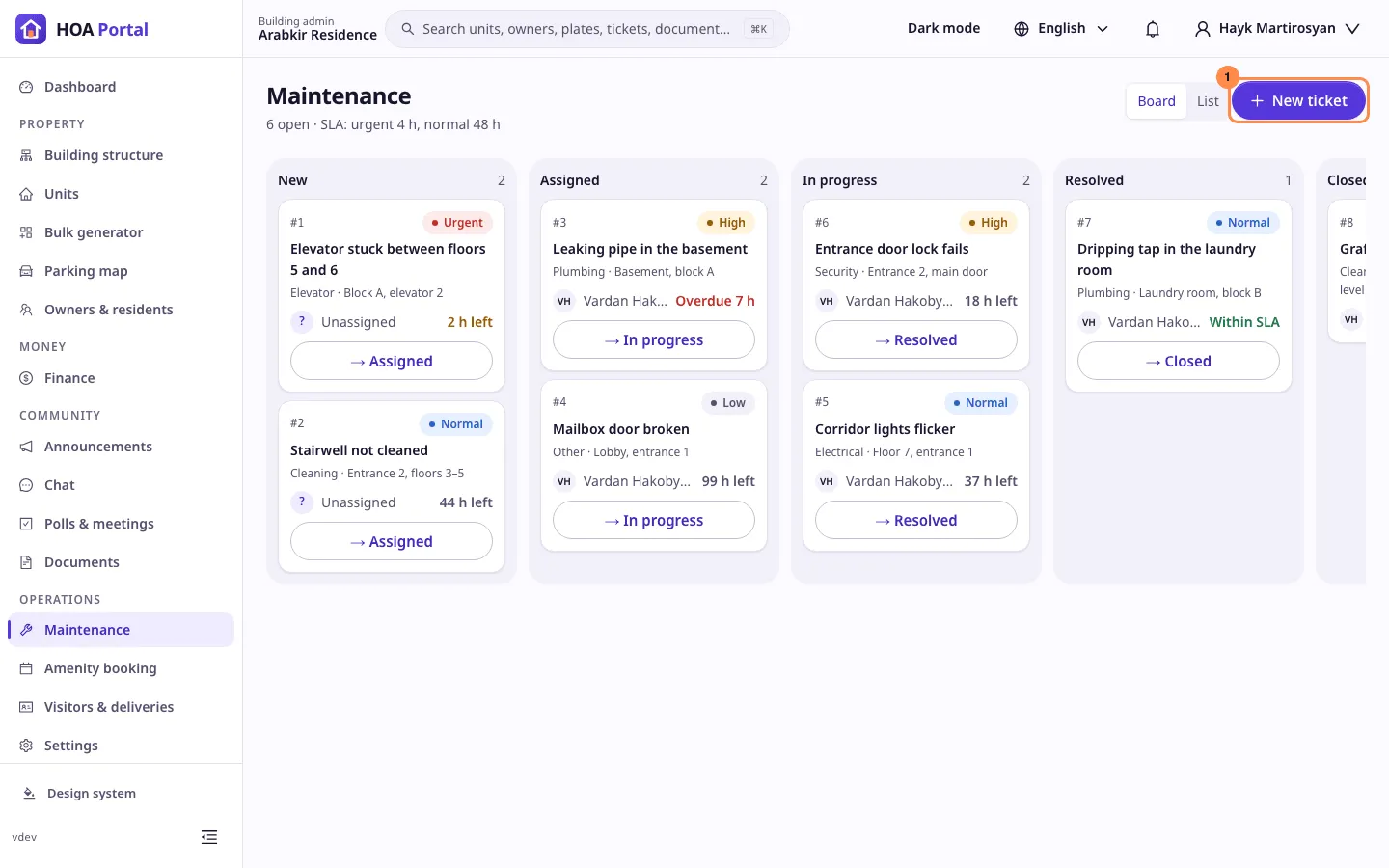Click 2 h left label

coord(470,322)
